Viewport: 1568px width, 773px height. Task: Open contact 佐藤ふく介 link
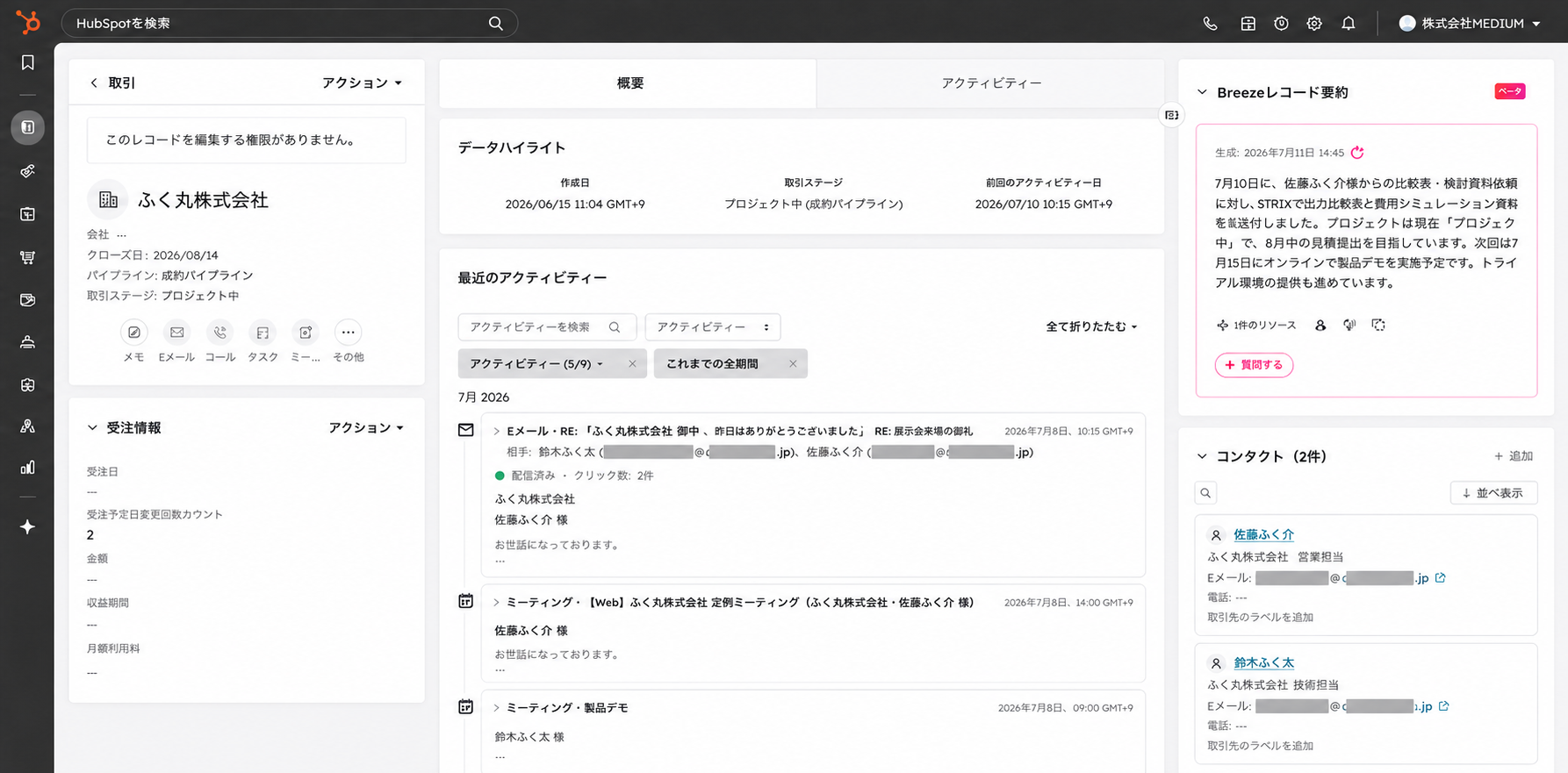tap(1263, 534)
